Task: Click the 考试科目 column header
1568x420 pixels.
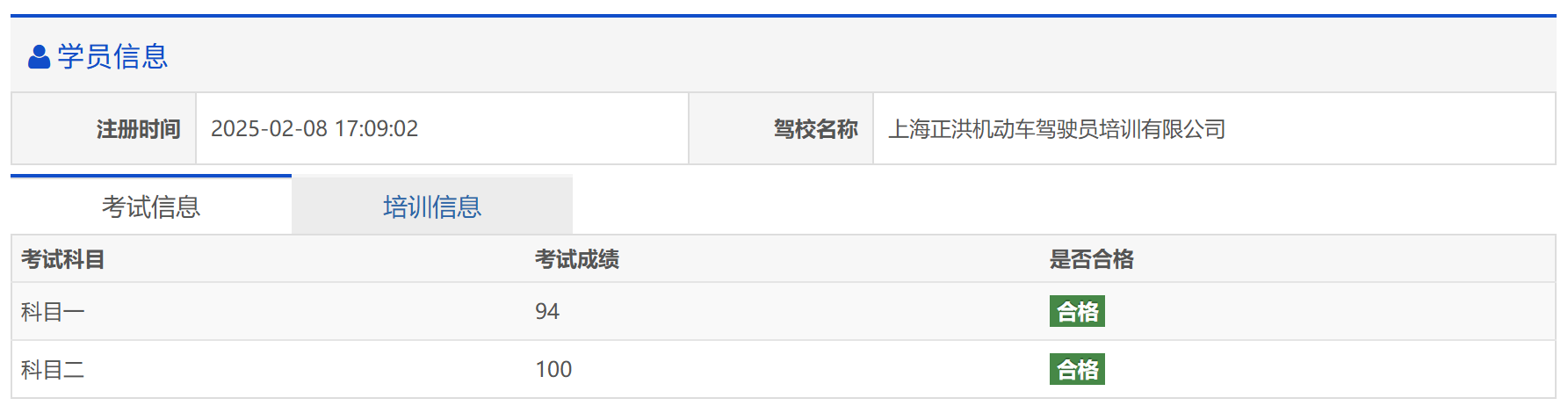Action: tap(63, 259)
